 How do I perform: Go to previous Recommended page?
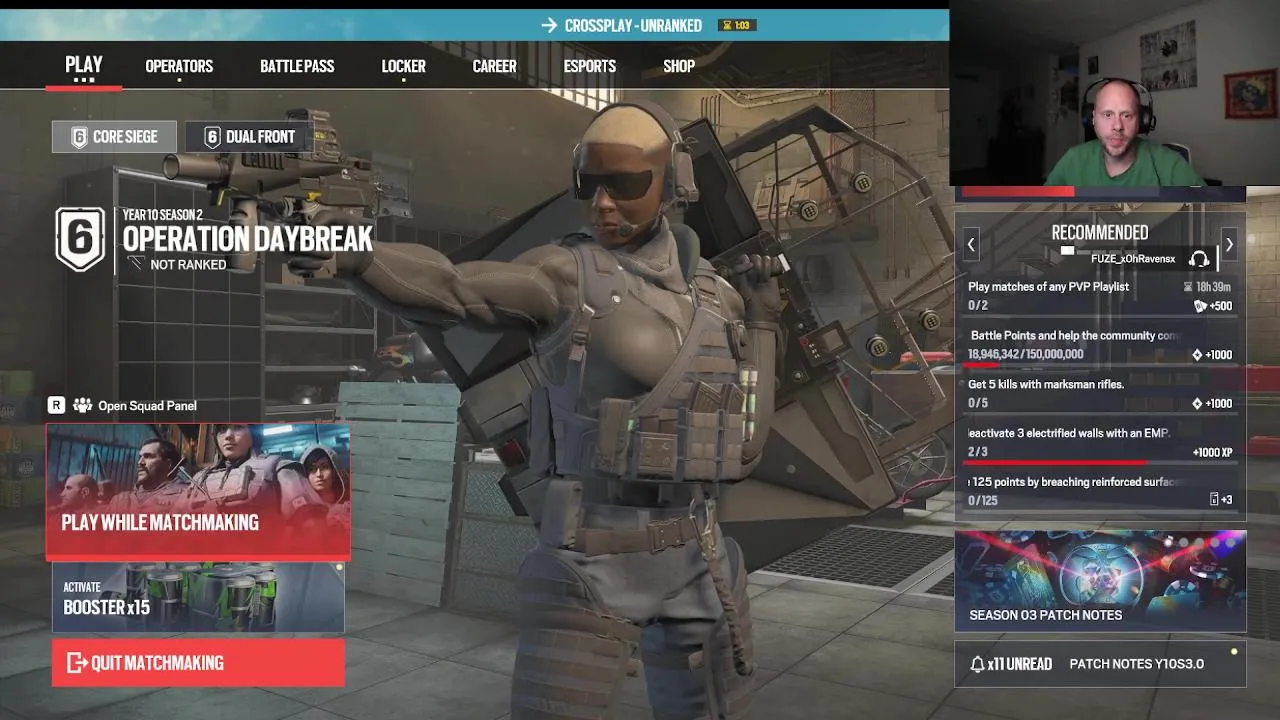(x=970, y=244)
